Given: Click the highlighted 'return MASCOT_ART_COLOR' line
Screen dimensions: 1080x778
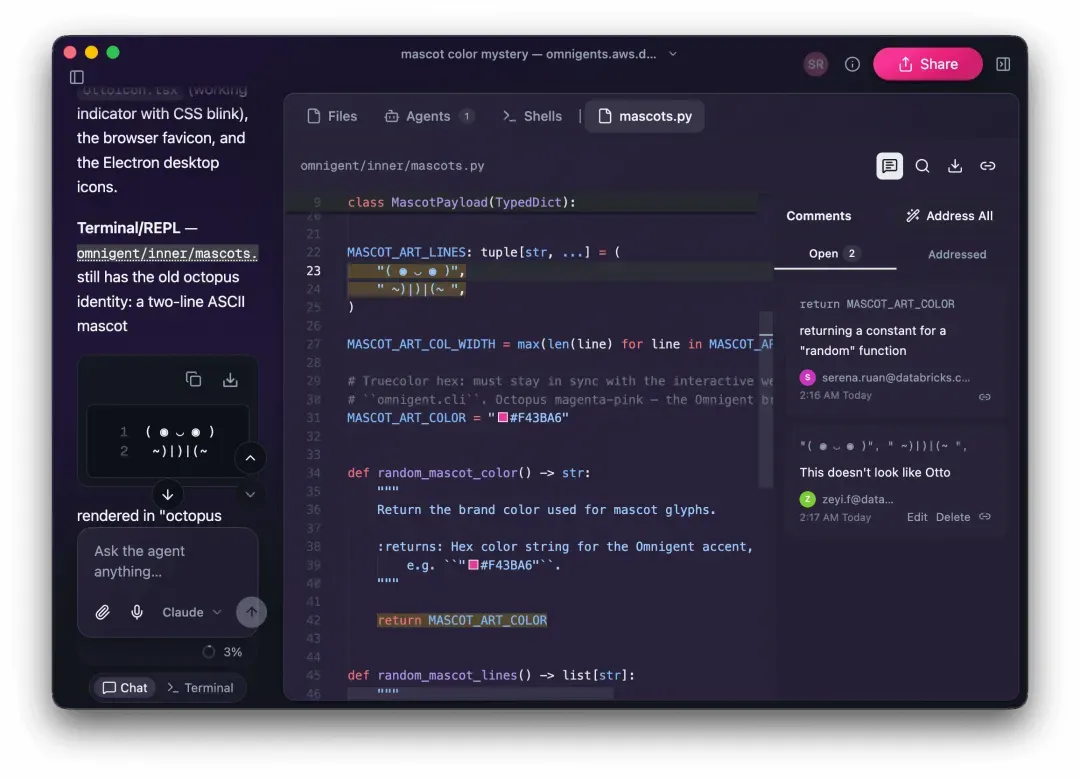Looking at the screenshot, I should coord(462,620).
